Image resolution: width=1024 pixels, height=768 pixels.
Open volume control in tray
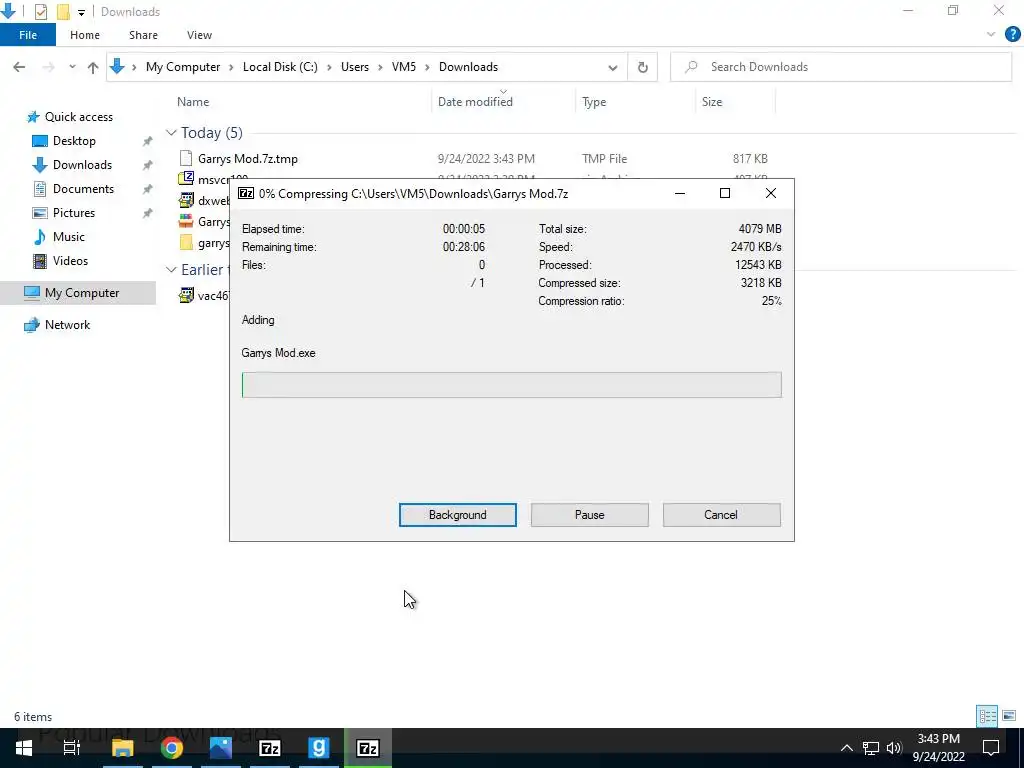coord(894,748)
